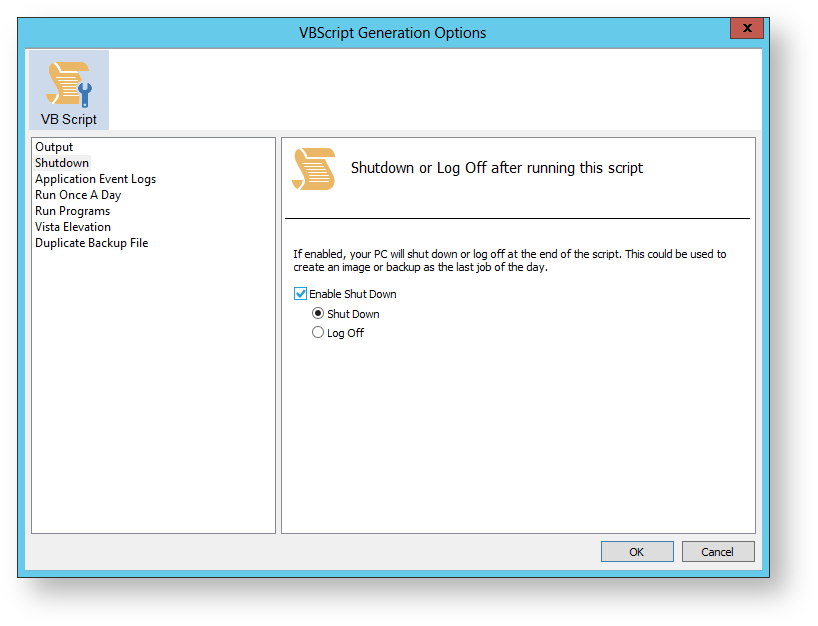
Task: Confirm settings with the OK button
Action: [x=637, y=551]
